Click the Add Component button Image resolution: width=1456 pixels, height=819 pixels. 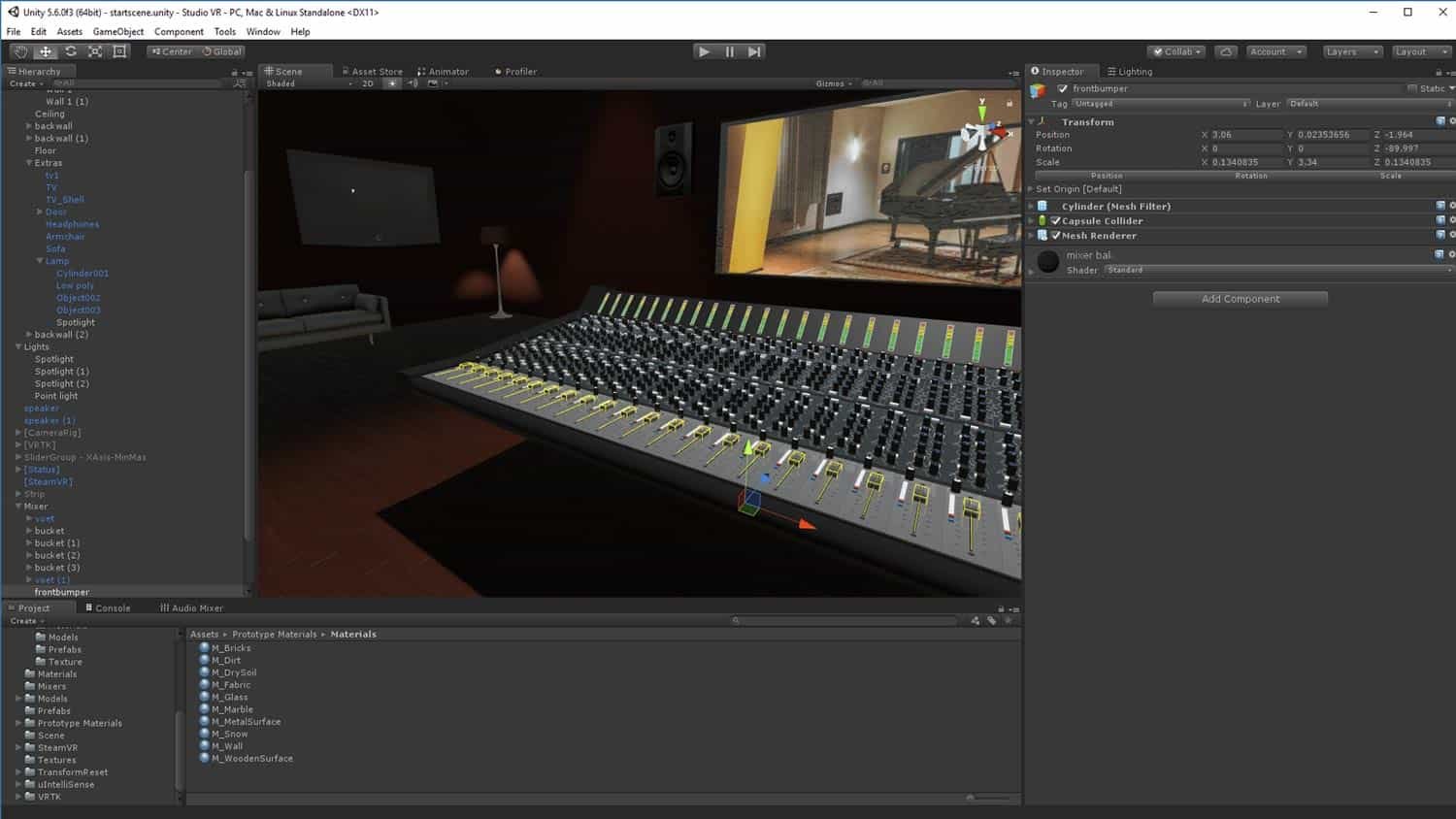[x=1240, y=299]
